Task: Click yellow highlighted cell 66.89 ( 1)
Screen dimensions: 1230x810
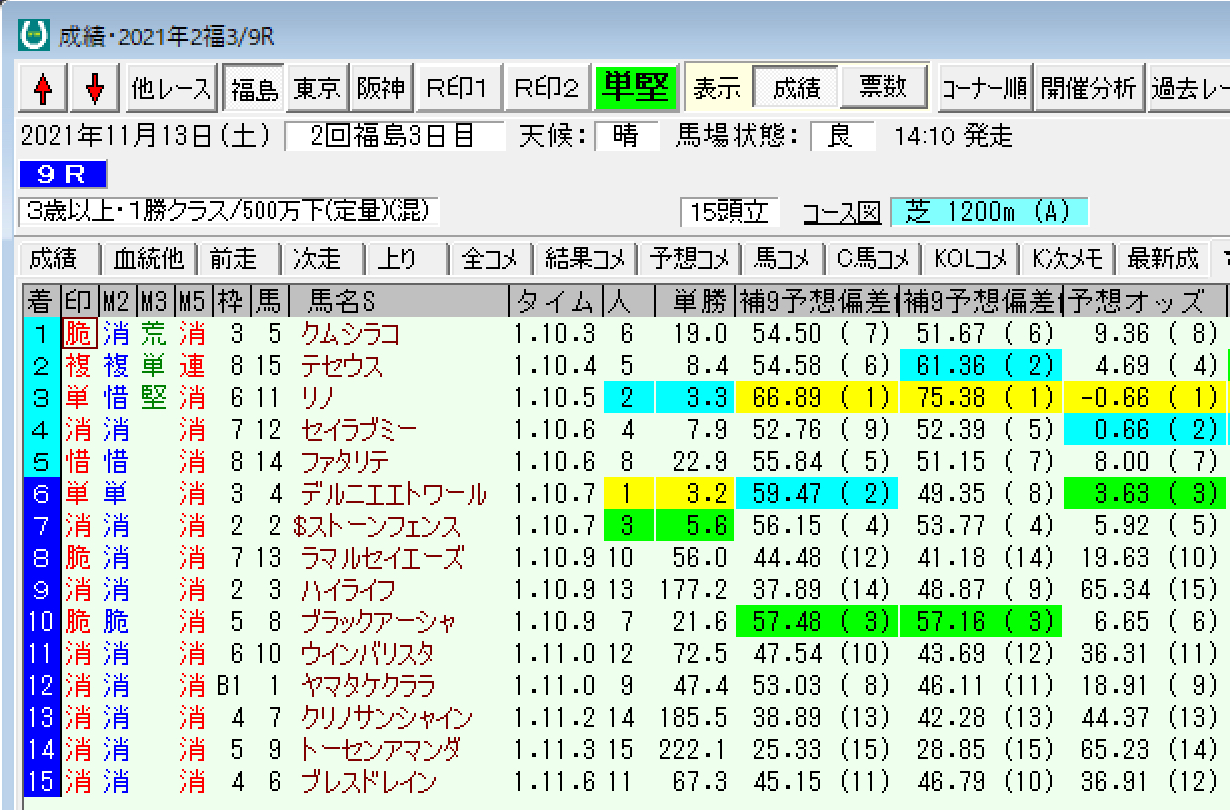Action: coord(816,398)
